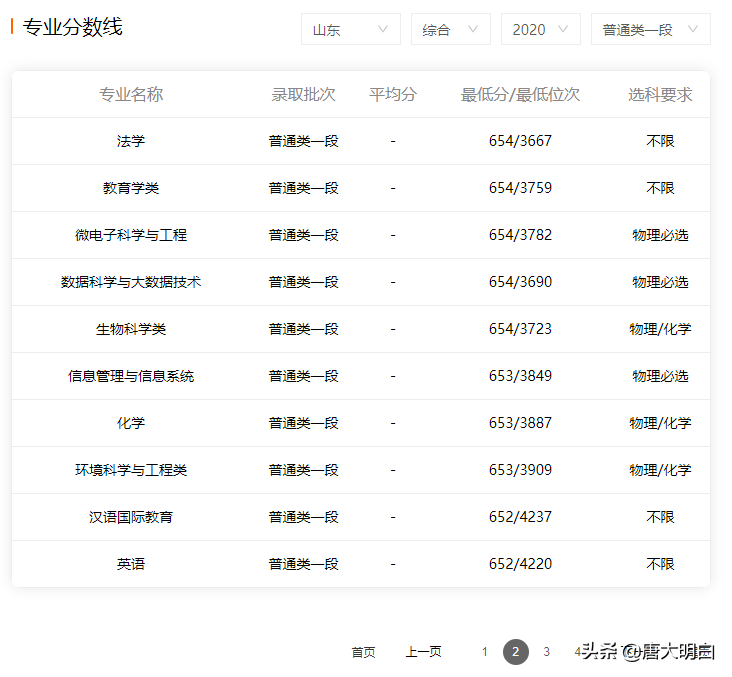Click the 平均分 column header
The image size is (732, 677).
point(393,94)
